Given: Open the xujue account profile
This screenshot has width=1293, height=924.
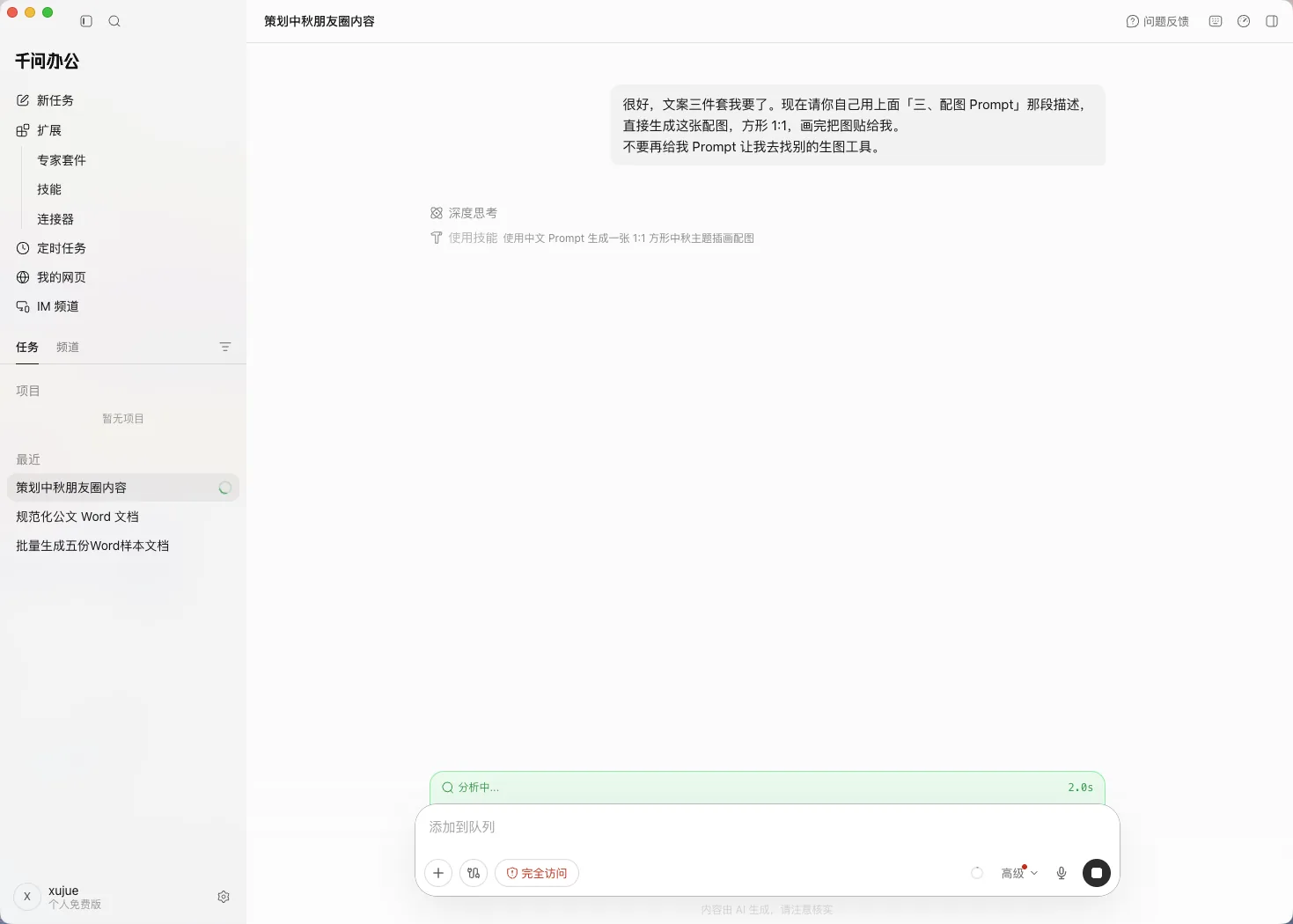Looking at the screenshot, I should [x=60, y=897].
